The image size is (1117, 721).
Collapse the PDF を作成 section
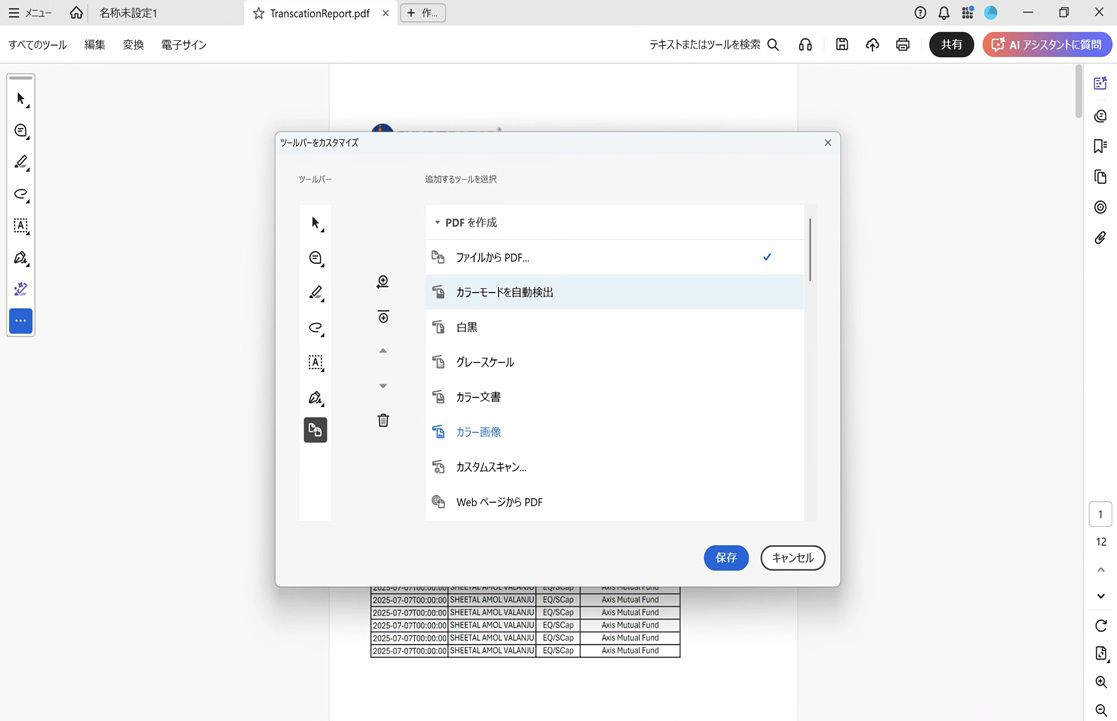[x=437, y=221]
